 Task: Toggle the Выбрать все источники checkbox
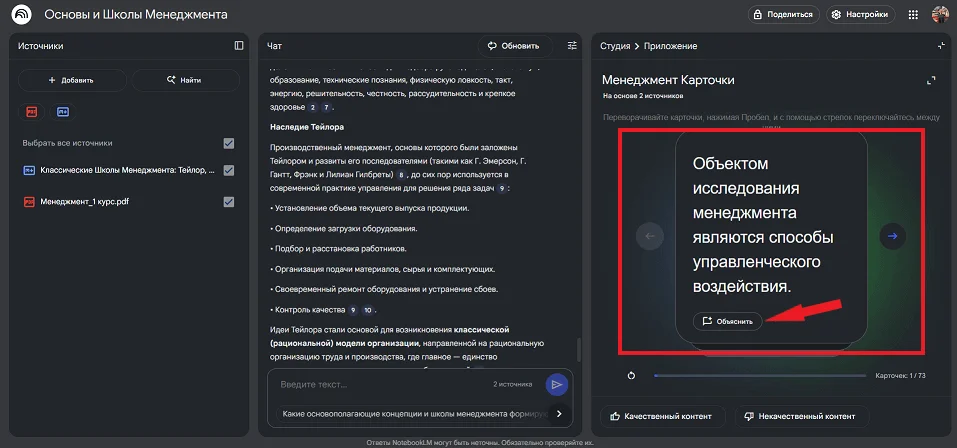pos(229,143)
